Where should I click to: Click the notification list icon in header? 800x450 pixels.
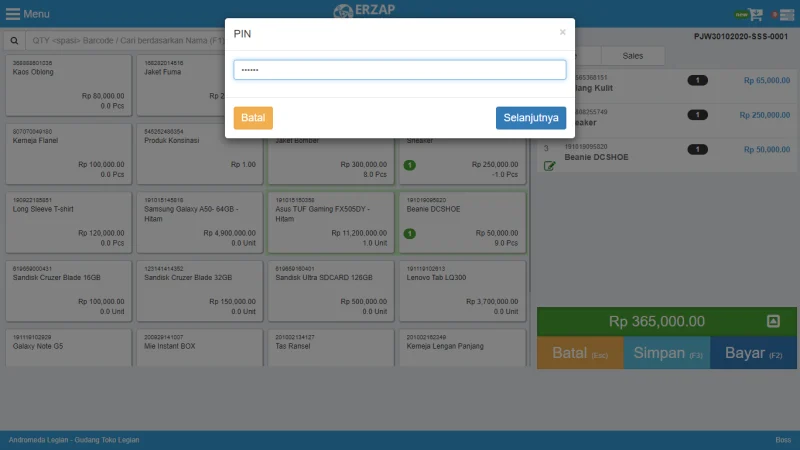pos(785,14)
